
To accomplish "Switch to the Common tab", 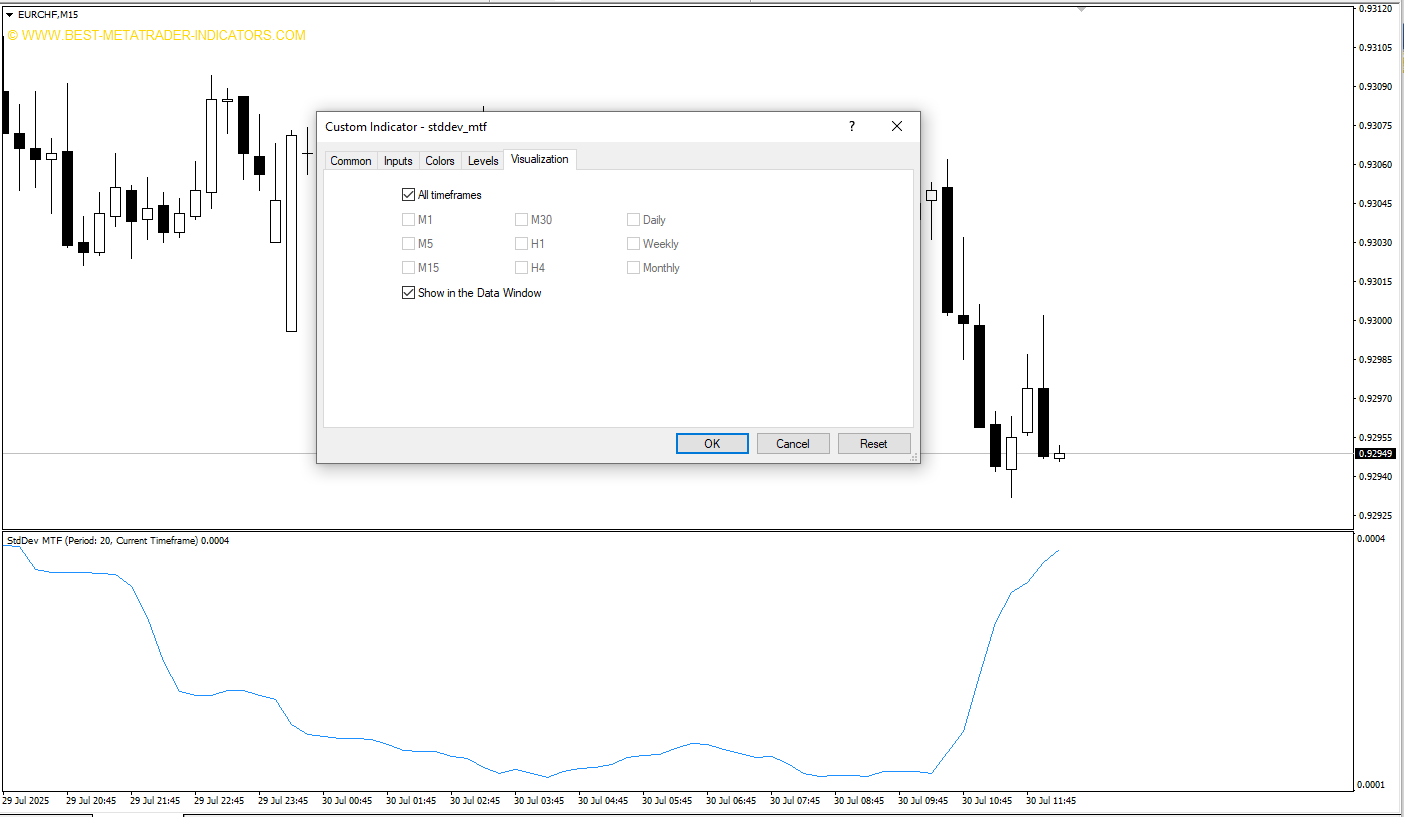I will click(351, 161).
